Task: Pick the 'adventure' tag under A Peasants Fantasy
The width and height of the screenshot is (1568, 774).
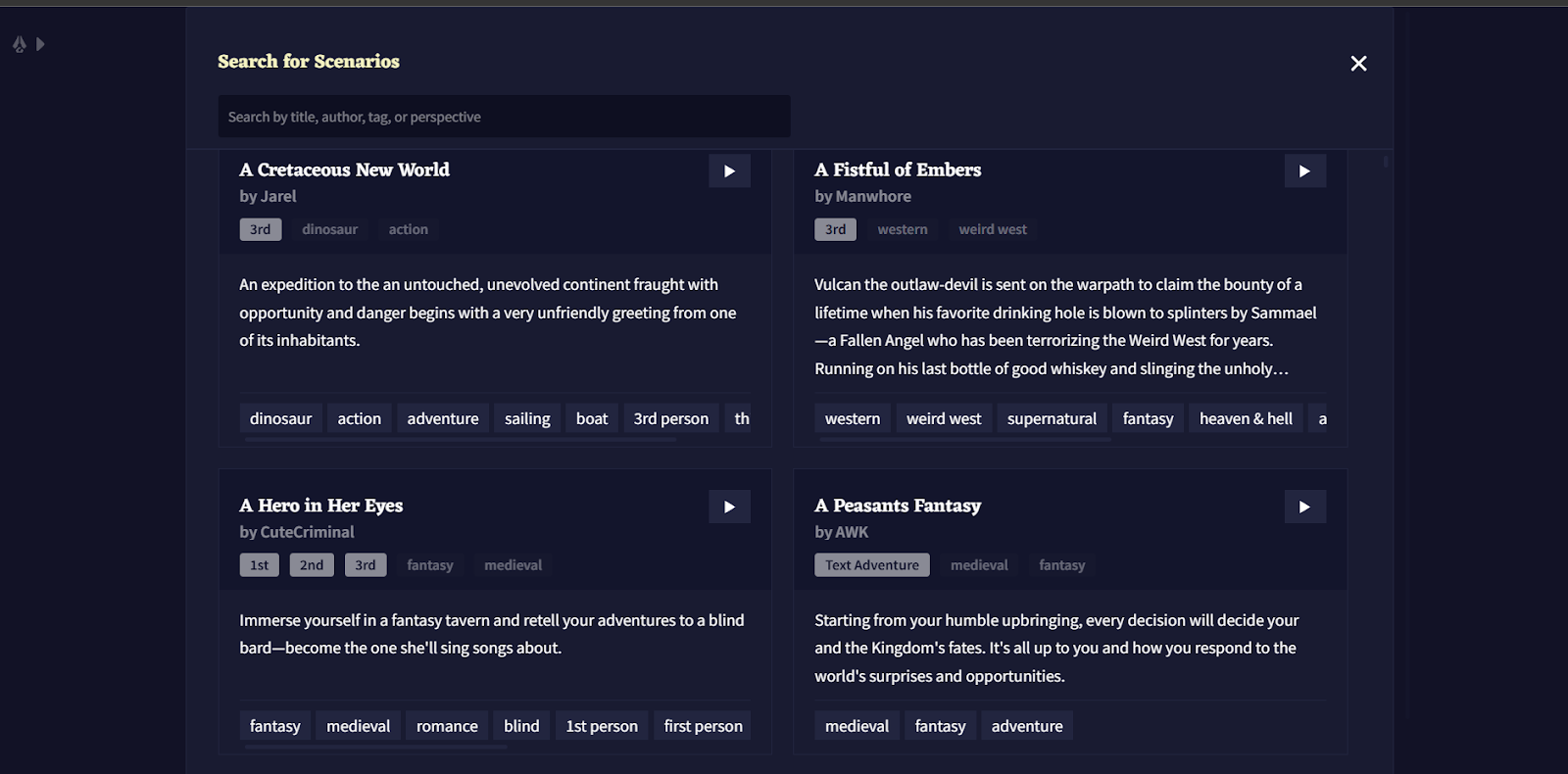Action: click(x=1027, y=726)
